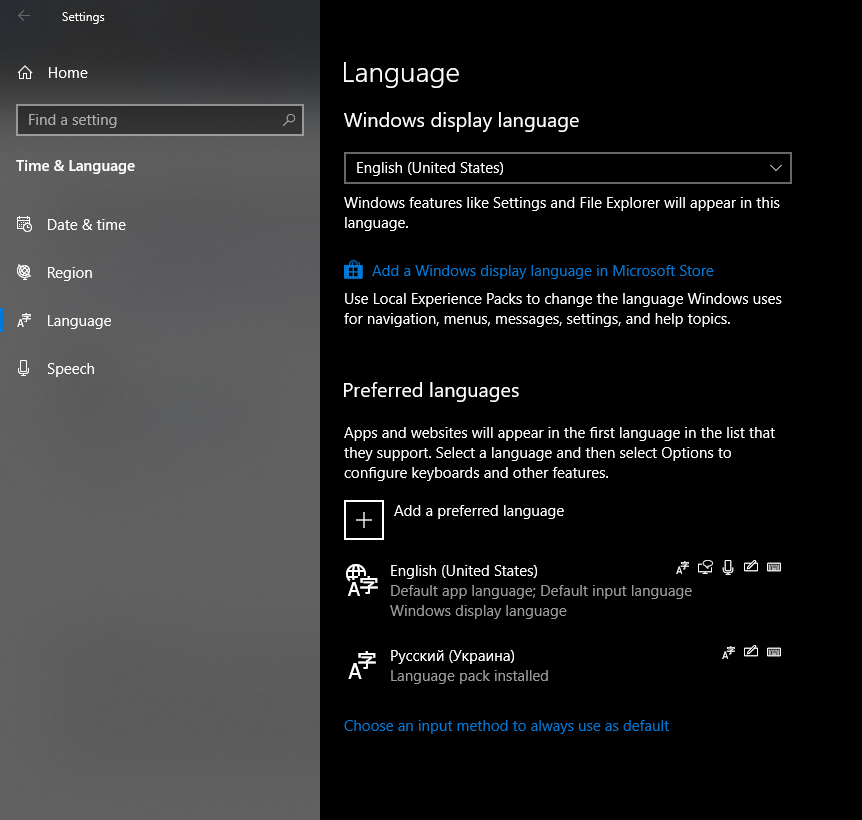
Task: Click the plus icon to add language
Action: click(x=364, y=520)
